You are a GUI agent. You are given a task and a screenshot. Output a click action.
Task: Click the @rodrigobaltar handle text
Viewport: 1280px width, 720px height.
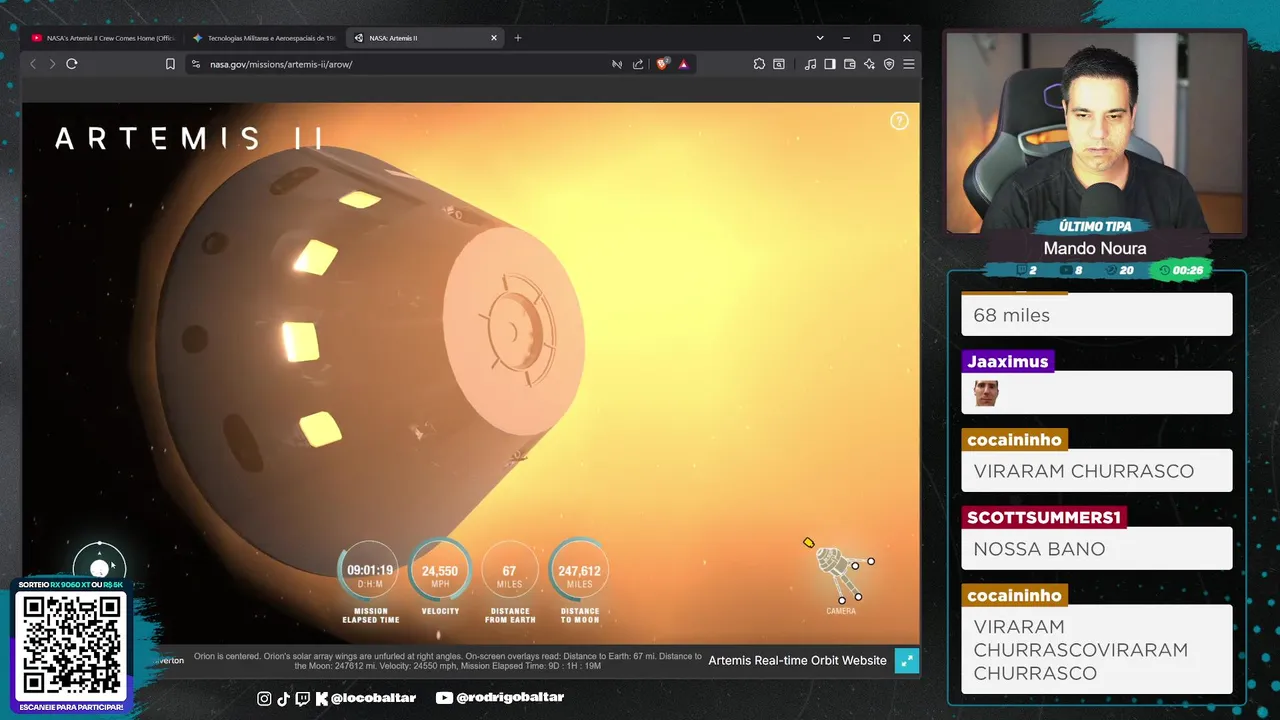click(510, 698)
